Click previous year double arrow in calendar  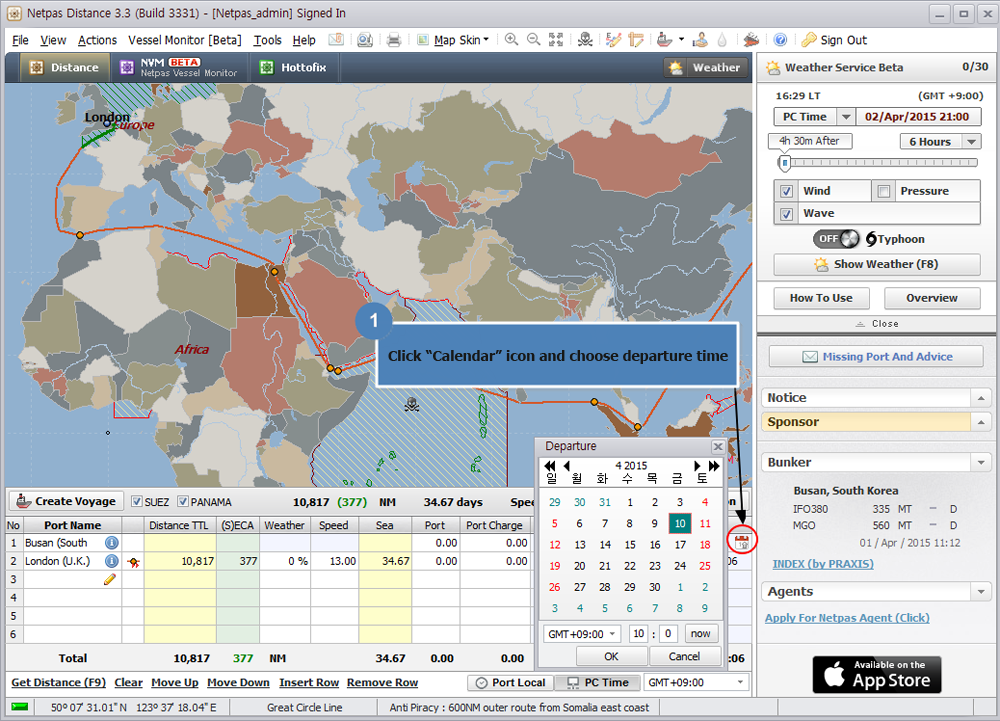550,466
